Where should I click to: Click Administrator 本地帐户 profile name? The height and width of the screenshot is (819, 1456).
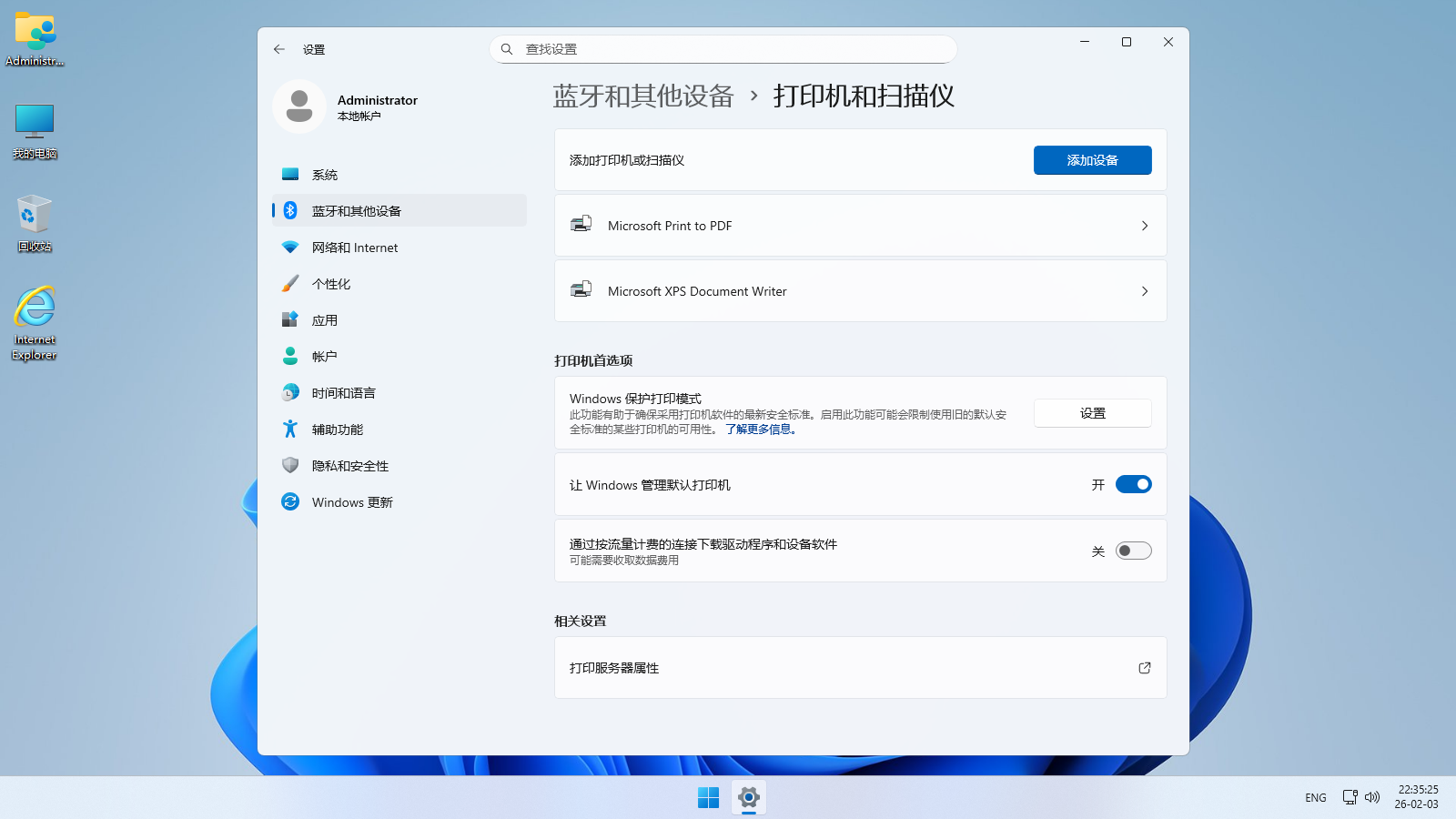(378, 107)
